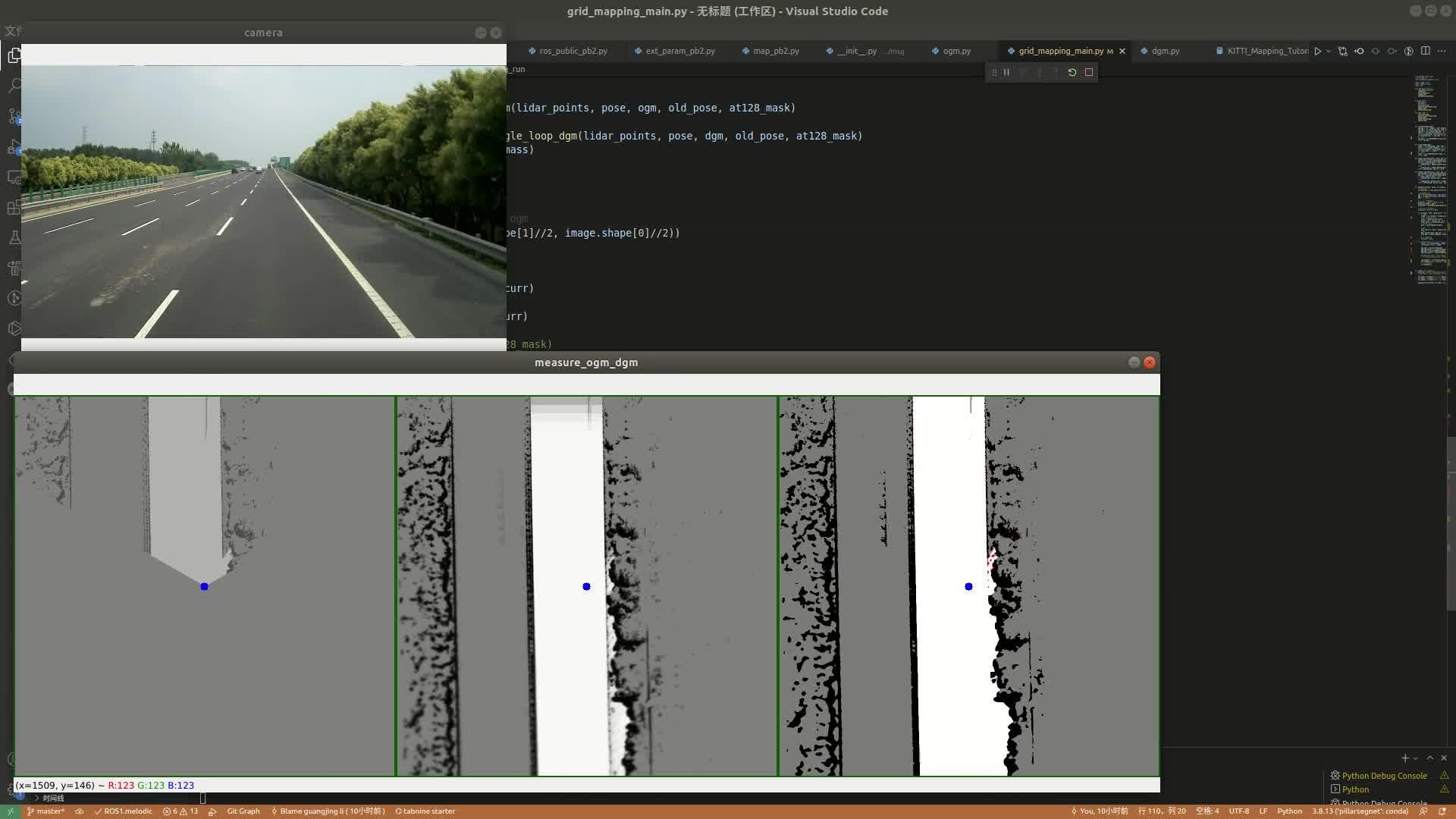The image size is (1456, 819).
Task: Open the new terminal profile dropdown
Action: tap(1416, 758)
